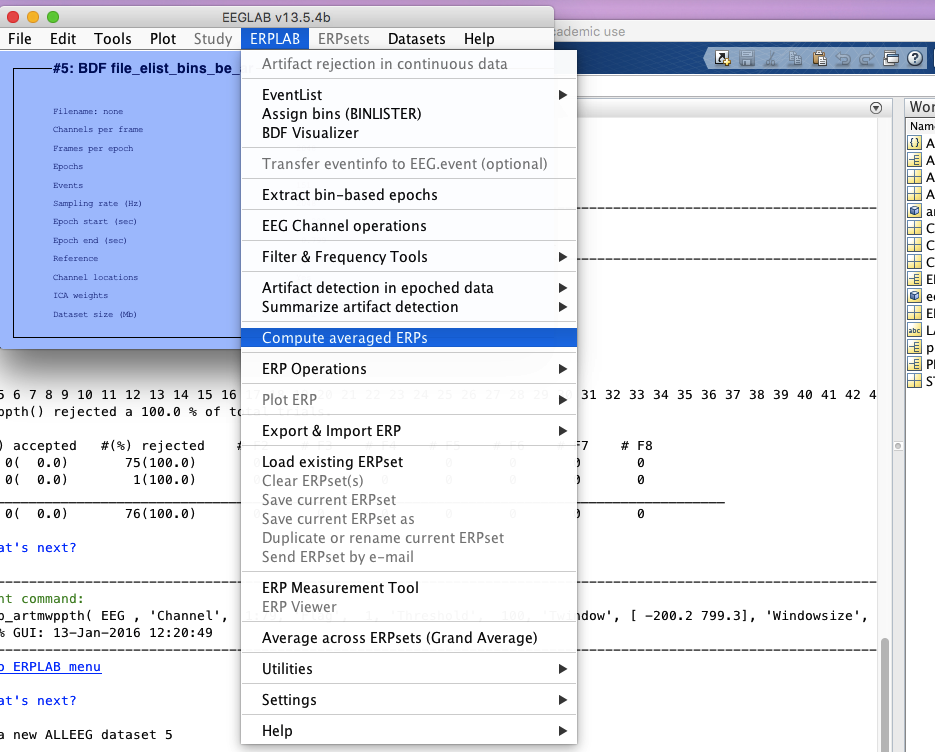Viewport: 935px width, 752px height.
Task: Click the Command Window vertical scrollbar thumb
Action: point(885,695)
